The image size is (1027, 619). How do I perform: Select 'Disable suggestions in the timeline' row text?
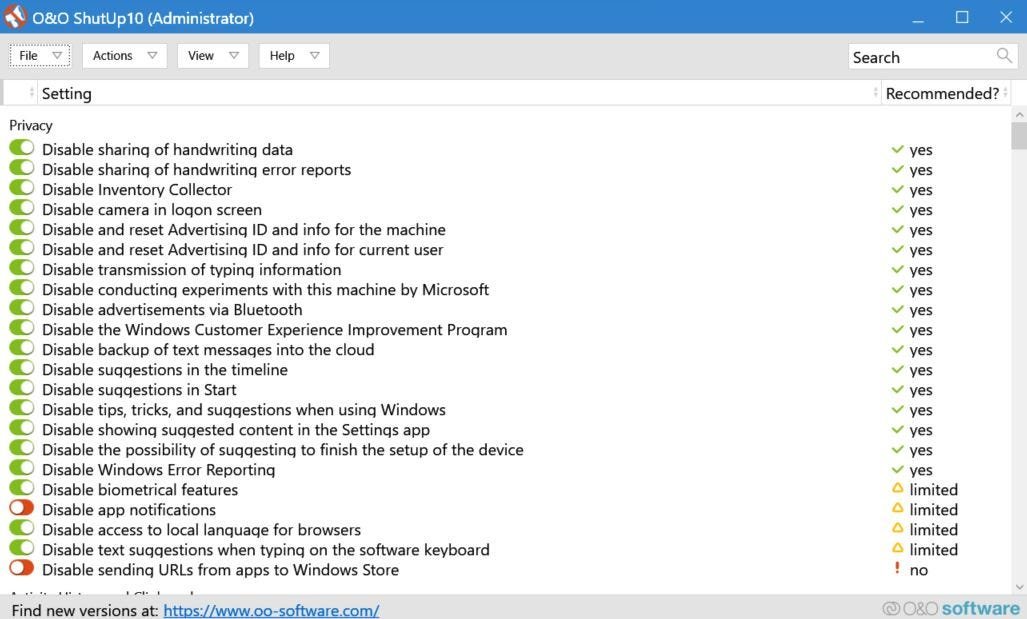click(165, 370)
